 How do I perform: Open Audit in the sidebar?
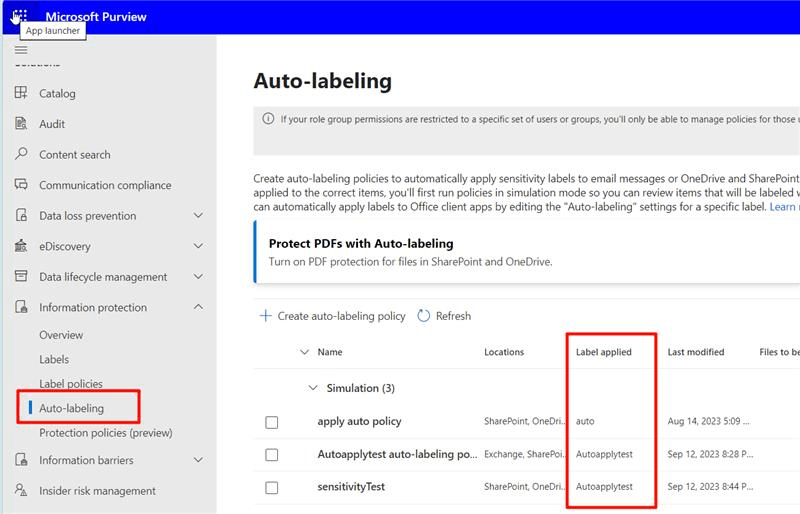point(52,124)
